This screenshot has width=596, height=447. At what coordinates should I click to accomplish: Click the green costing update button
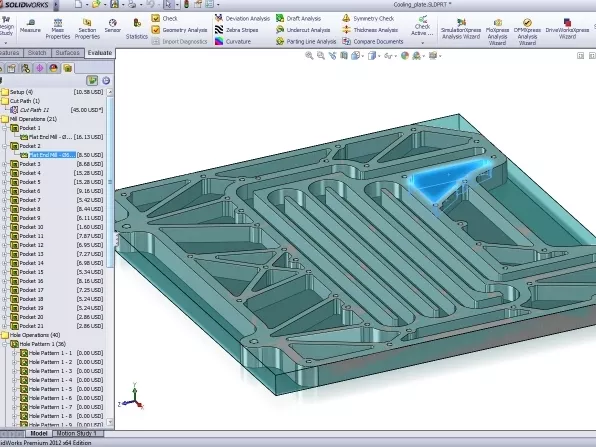(x=92, y=81)
